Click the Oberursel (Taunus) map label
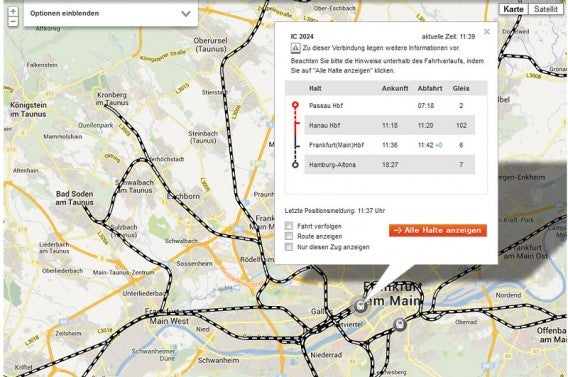This screenshot has width=568, height=377. (210, 45)
